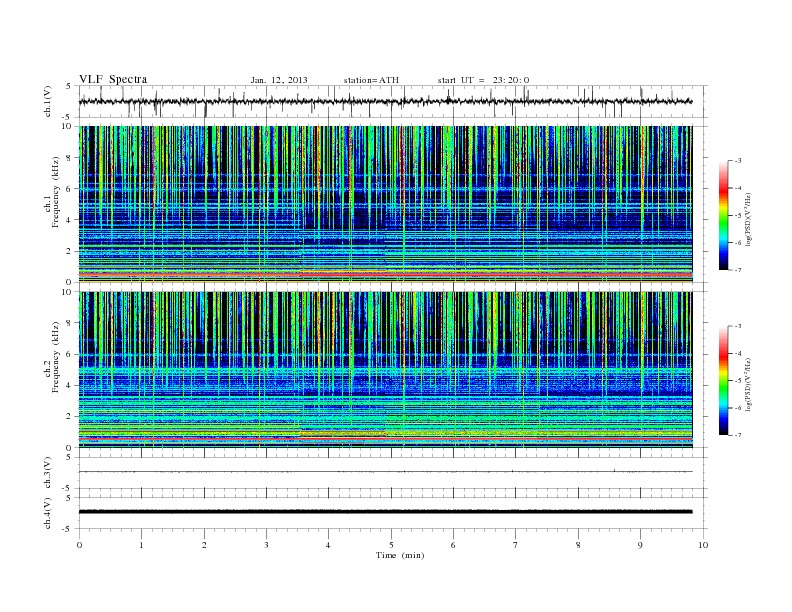
Task: Click the "-4" label on ch.2 color bar
Action: pyautogui.click(x=738, y=353)
